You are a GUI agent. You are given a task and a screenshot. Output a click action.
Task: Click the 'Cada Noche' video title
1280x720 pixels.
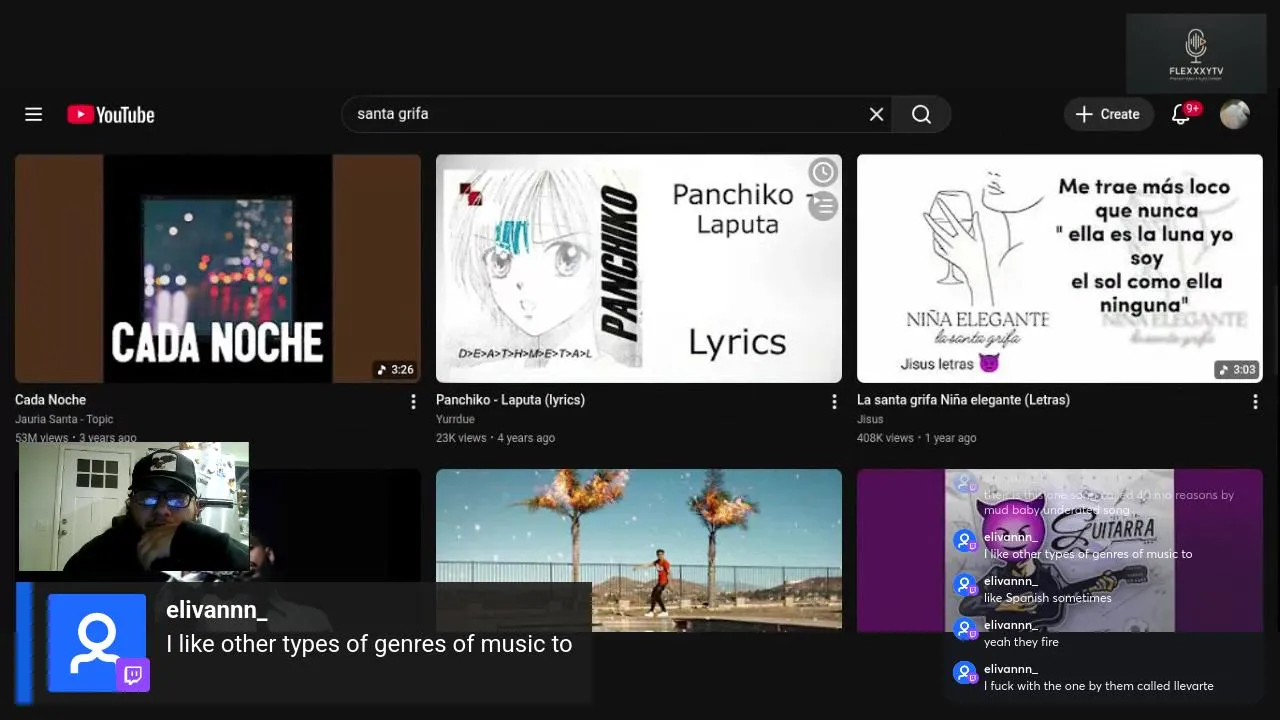(50, 400)
